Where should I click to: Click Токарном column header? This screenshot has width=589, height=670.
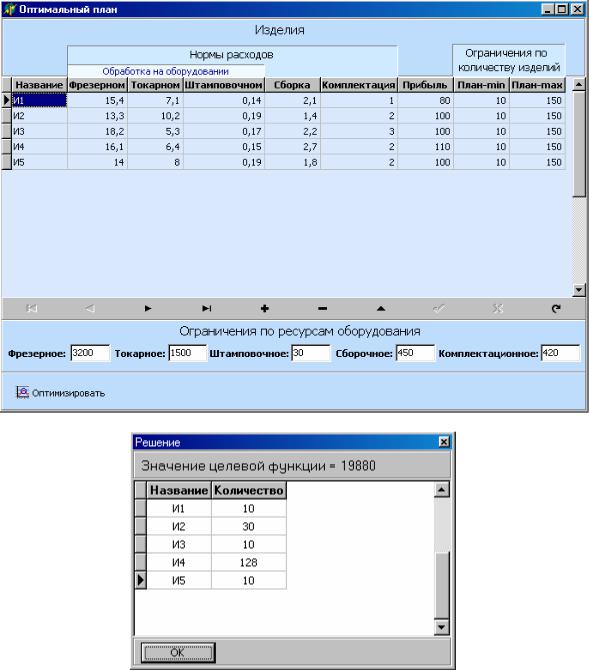pos(155,85)
